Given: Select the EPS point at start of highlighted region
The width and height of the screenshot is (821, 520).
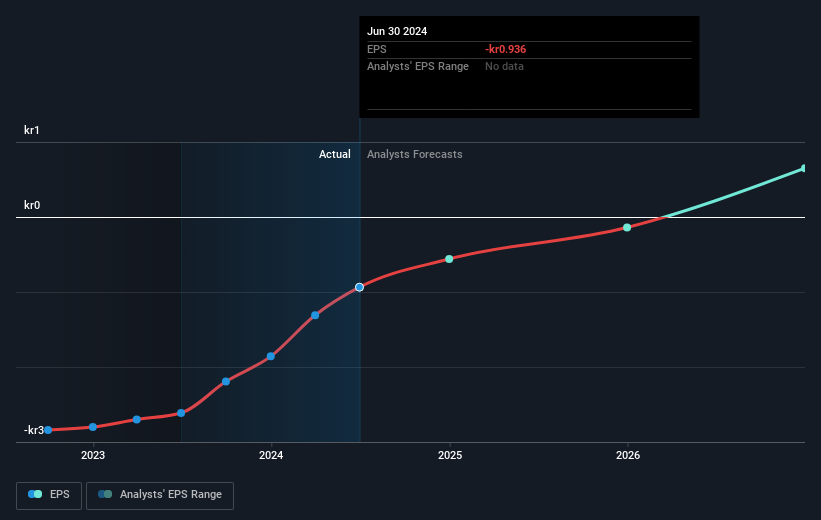Looking at the screenshot, I should point(181,413).
